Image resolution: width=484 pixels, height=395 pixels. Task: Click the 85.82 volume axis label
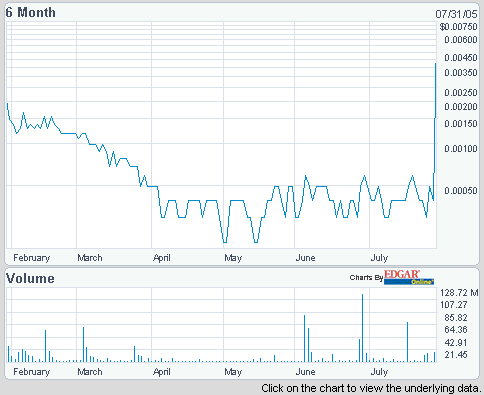tap(456, 318)
